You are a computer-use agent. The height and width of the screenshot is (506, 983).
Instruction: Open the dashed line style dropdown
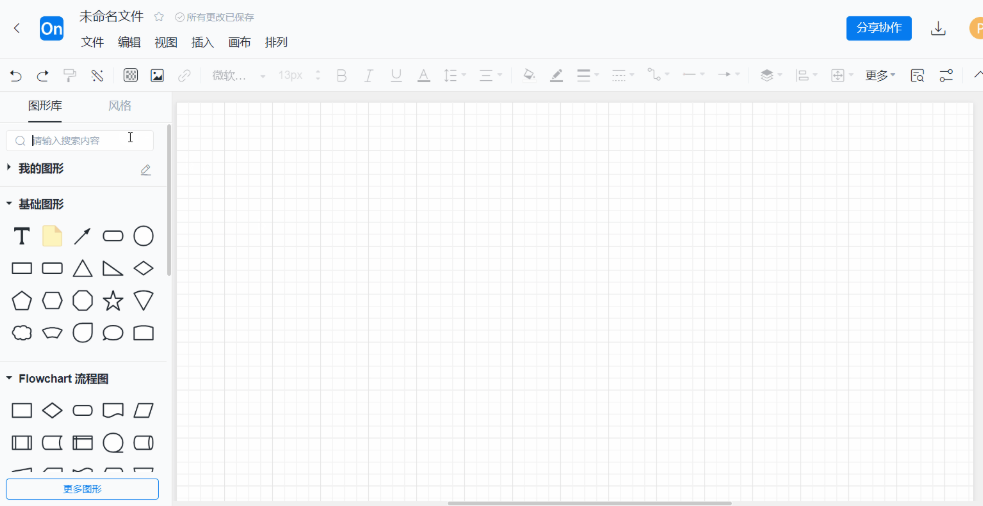[623, 76]
